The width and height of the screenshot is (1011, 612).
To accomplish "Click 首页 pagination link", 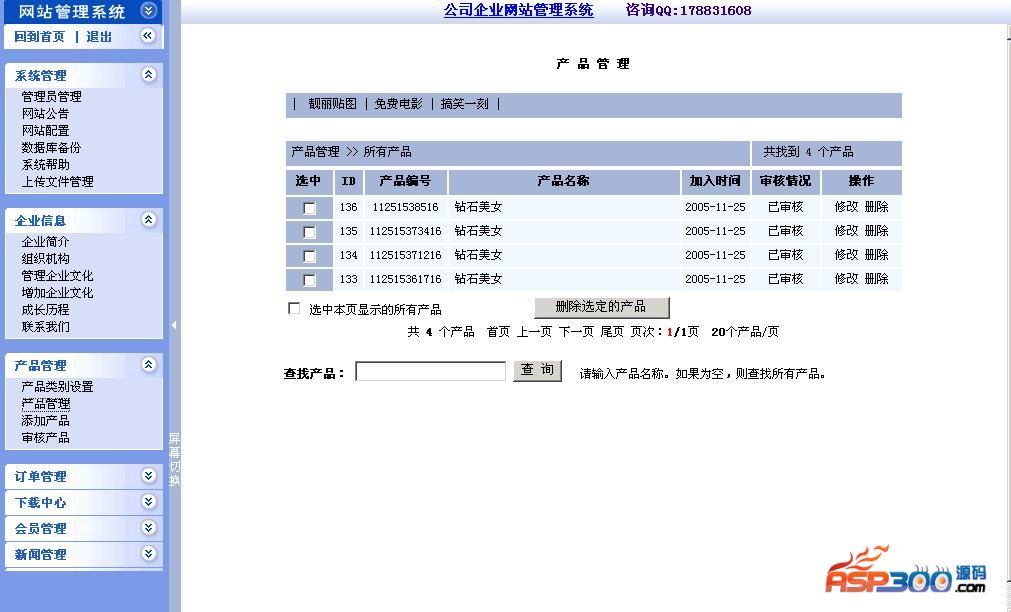I will coord(498,332).
